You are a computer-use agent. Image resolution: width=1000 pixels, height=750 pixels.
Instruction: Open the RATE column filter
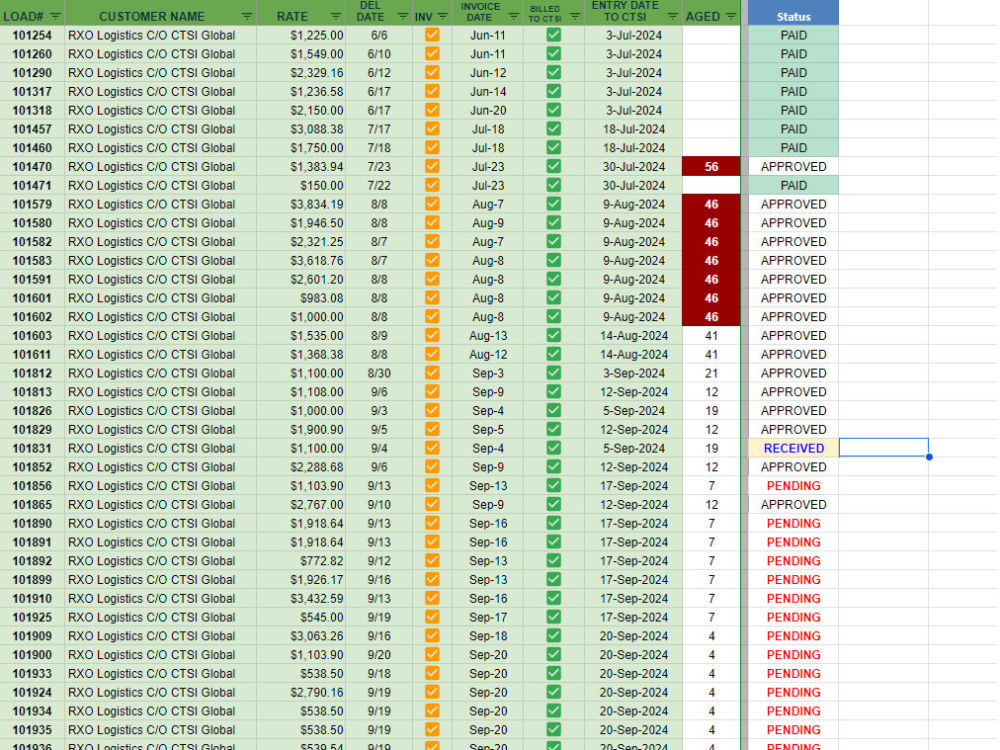336,17
